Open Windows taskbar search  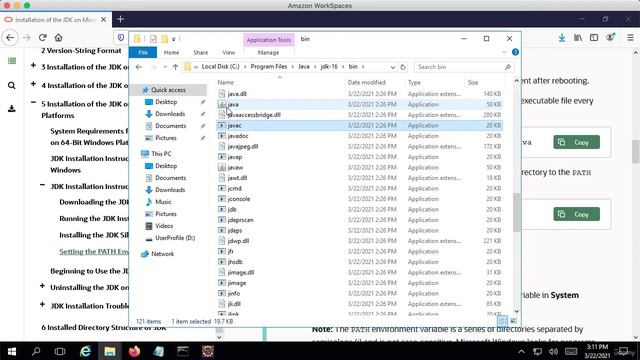(x=36, y=351)
